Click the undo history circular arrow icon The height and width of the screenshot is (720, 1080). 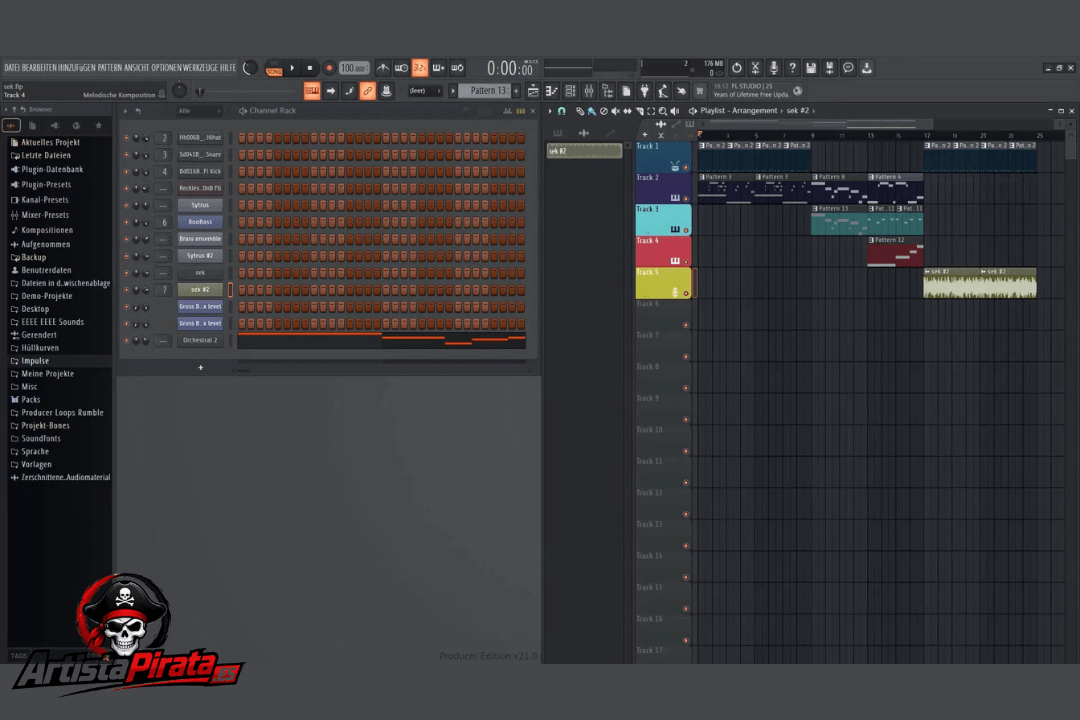coord(736,68)
